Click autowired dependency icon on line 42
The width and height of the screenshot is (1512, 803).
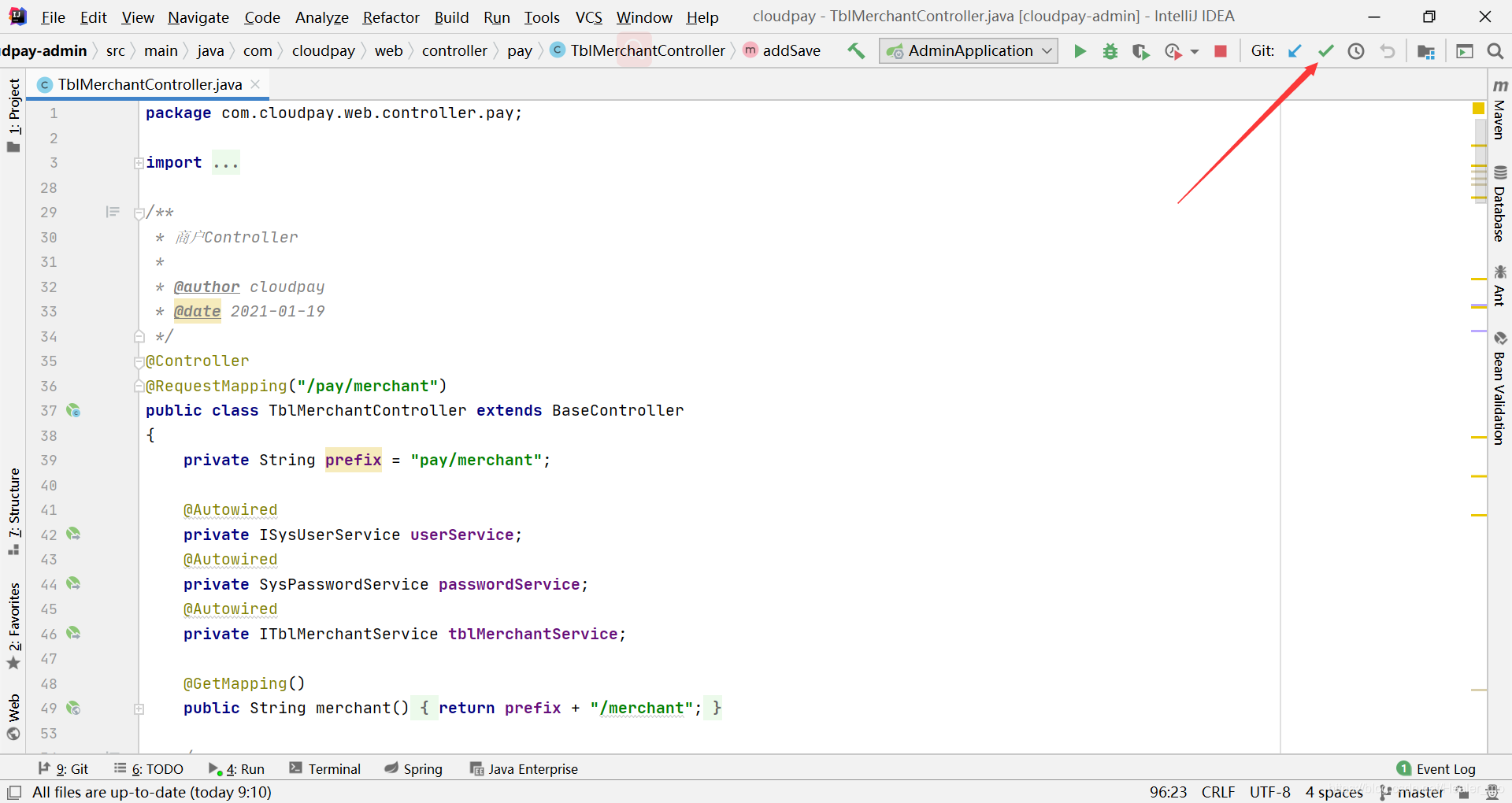coord(73,534)
